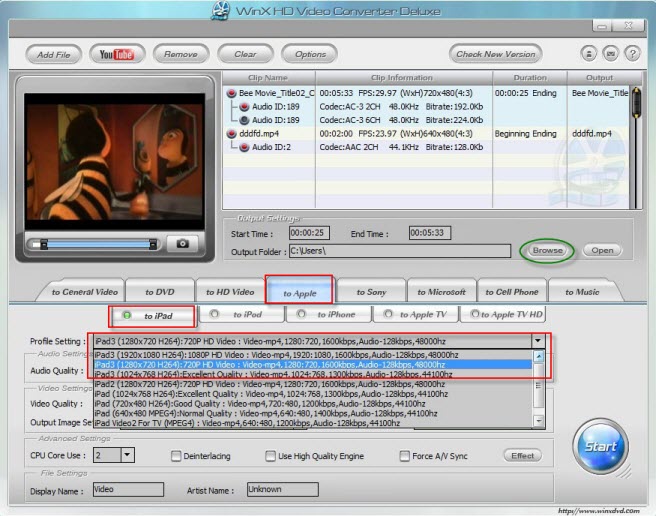
Task: Choose iPad 720x480 Good Quality profile
Action: pos(313,404)
